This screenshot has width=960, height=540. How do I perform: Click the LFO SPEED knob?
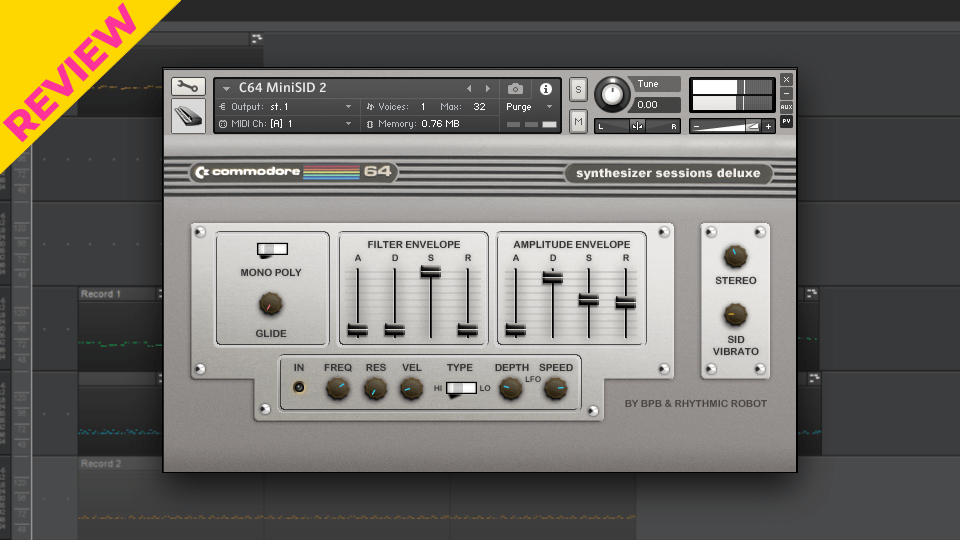tap(556, 388)
